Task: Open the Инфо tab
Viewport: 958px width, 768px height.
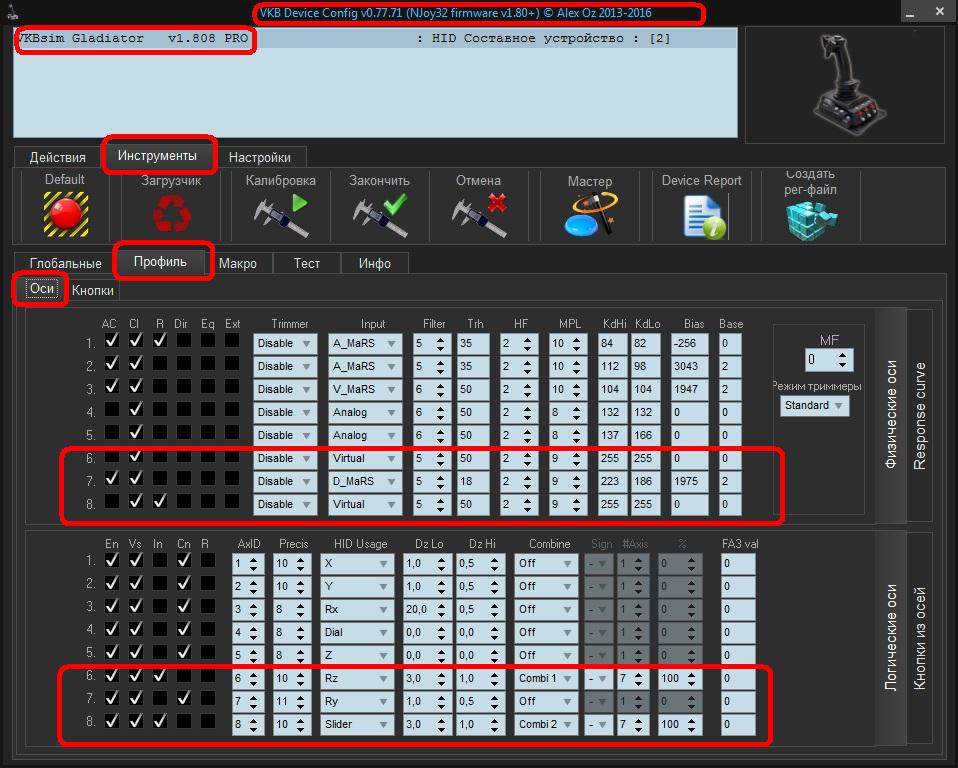Action: 375,263
